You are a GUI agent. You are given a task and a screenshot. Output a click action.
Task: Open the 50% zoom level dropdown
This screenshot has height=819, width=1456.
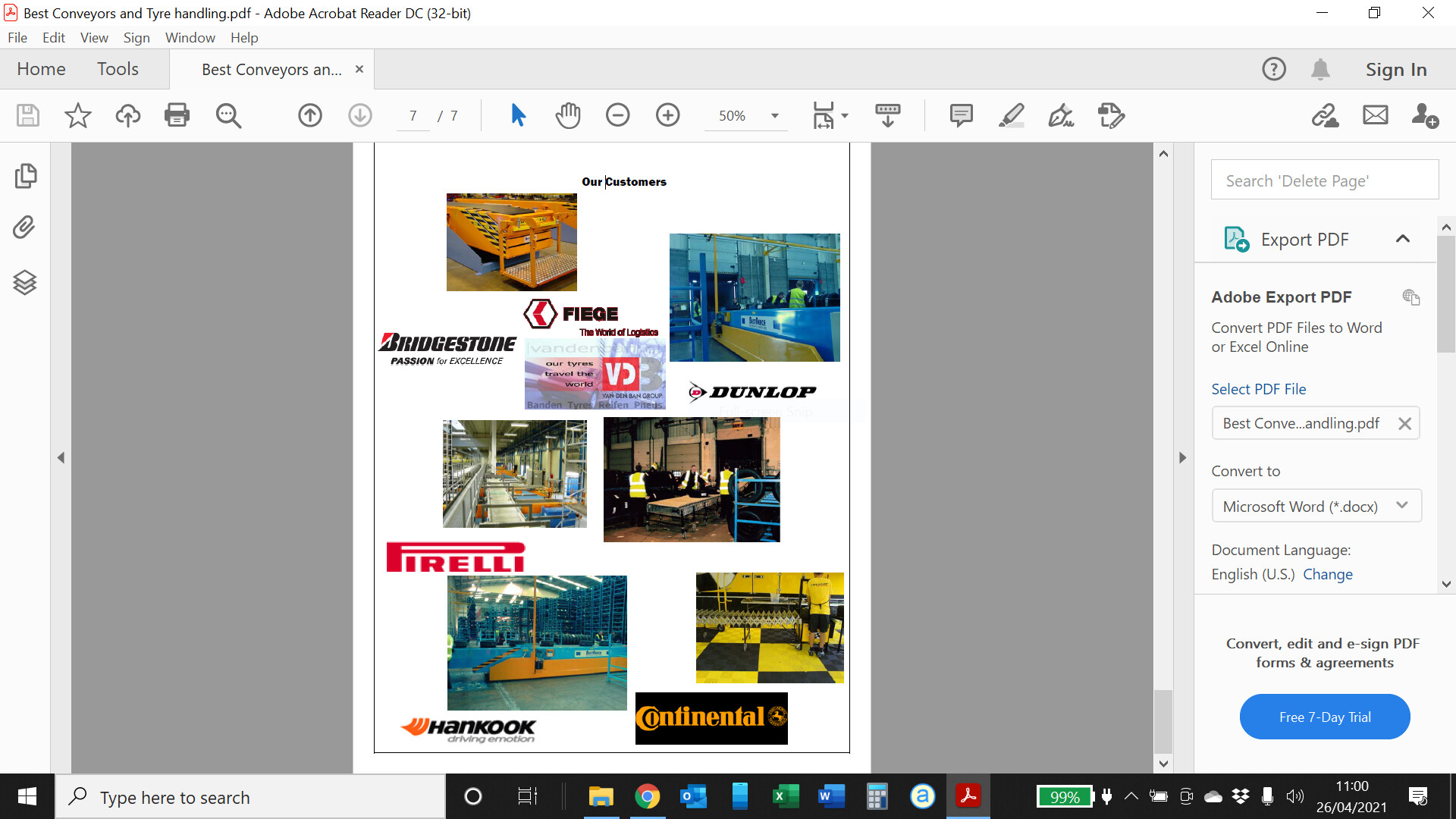[774, 116]
